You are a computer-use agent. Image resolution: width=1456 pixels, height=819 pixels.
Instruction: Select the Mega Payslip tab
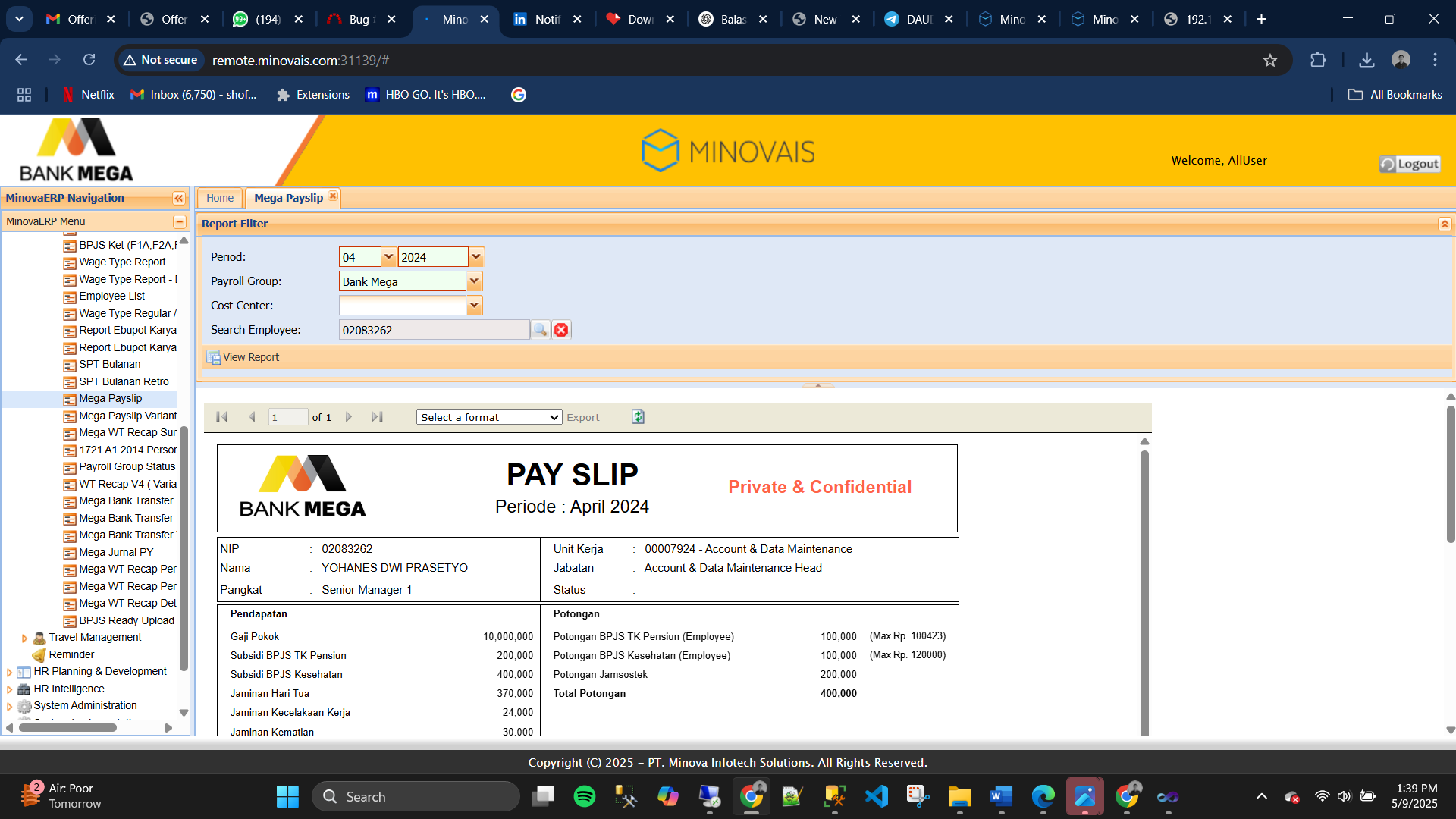[x=288, y=198]
